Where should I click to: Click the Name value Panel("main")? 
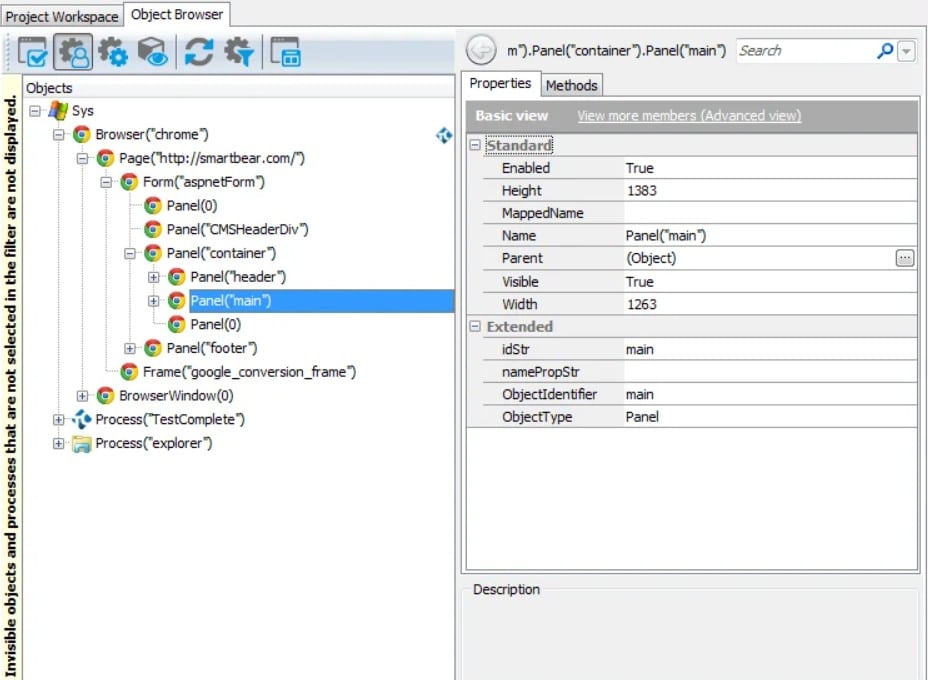[x=666, y=236]
